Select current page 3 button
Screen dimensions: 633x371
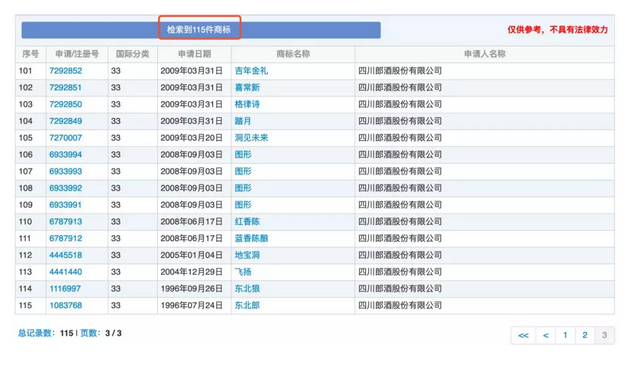point(604,335)
